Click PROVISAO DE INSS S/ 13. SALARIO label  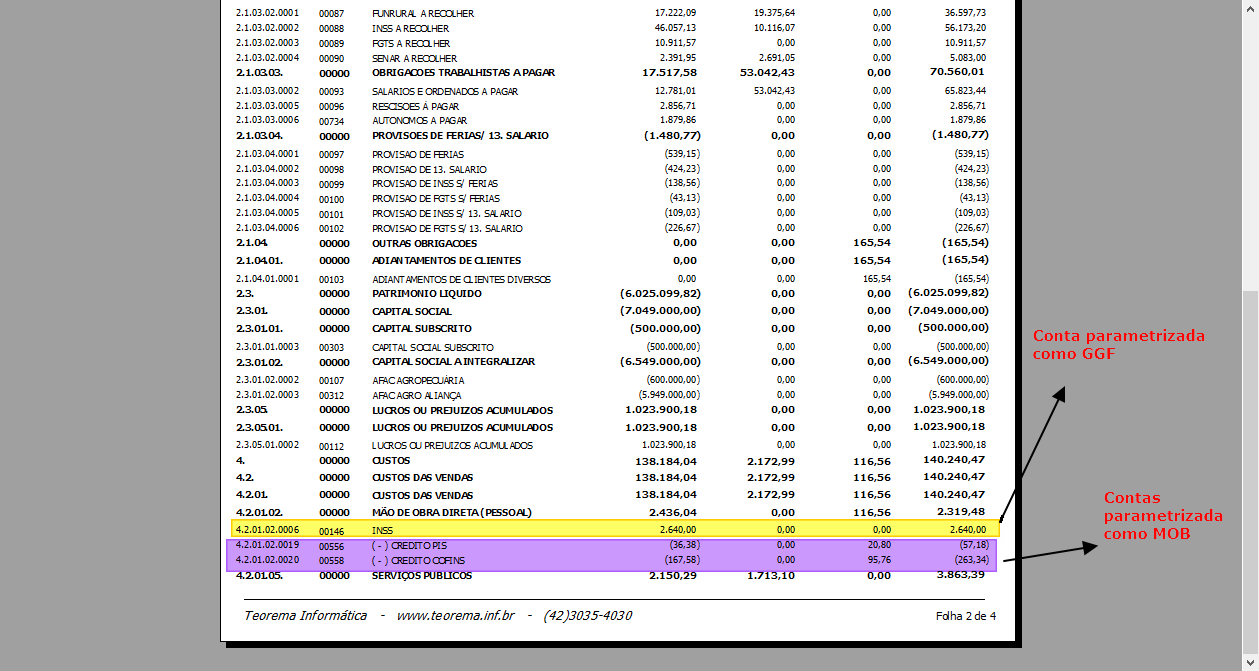point(447,214)
